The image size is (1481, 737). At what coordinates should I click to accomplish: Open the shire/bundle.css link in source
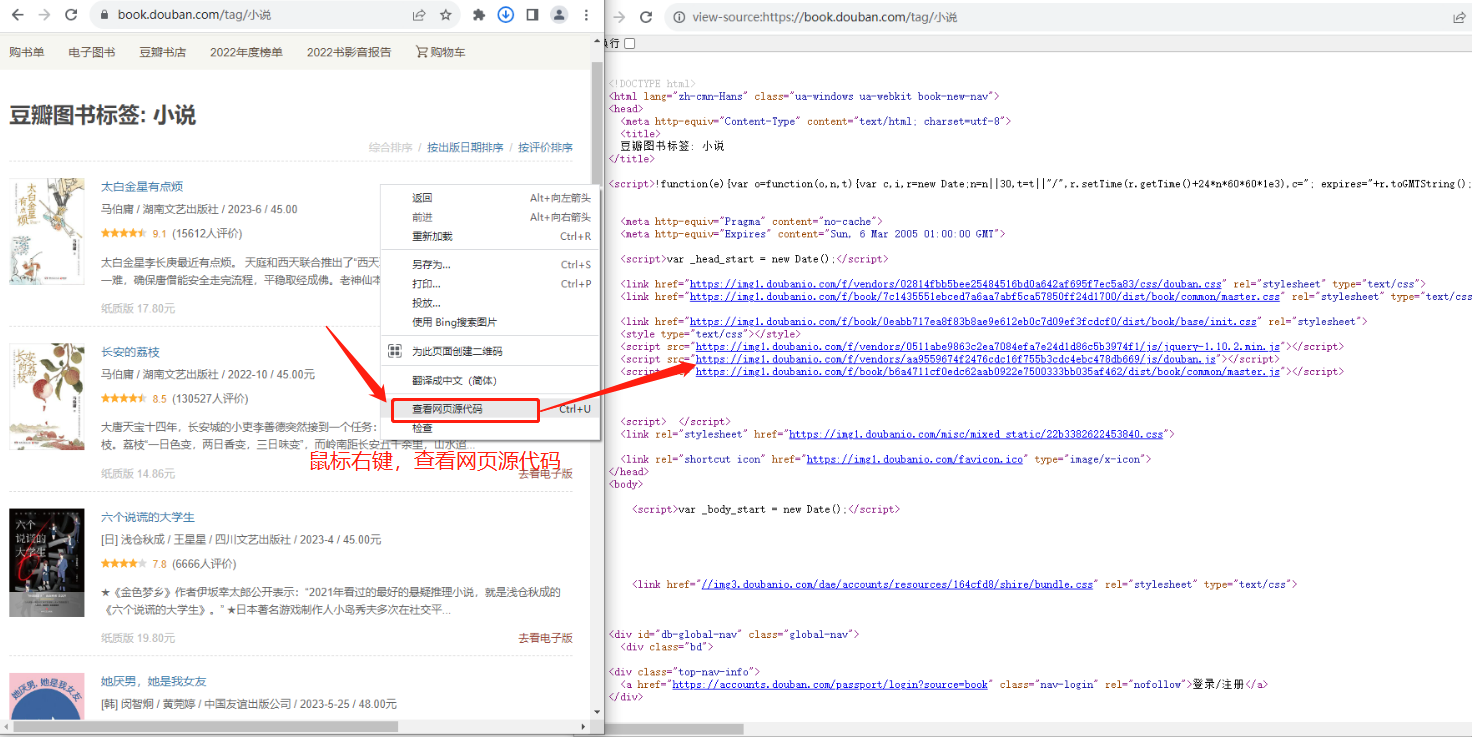click(897, 585)
